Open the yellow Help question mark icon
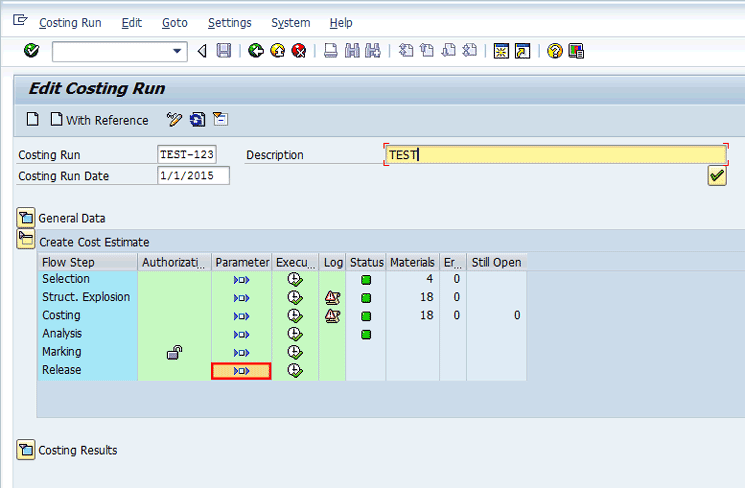 [x=554, y=50]
